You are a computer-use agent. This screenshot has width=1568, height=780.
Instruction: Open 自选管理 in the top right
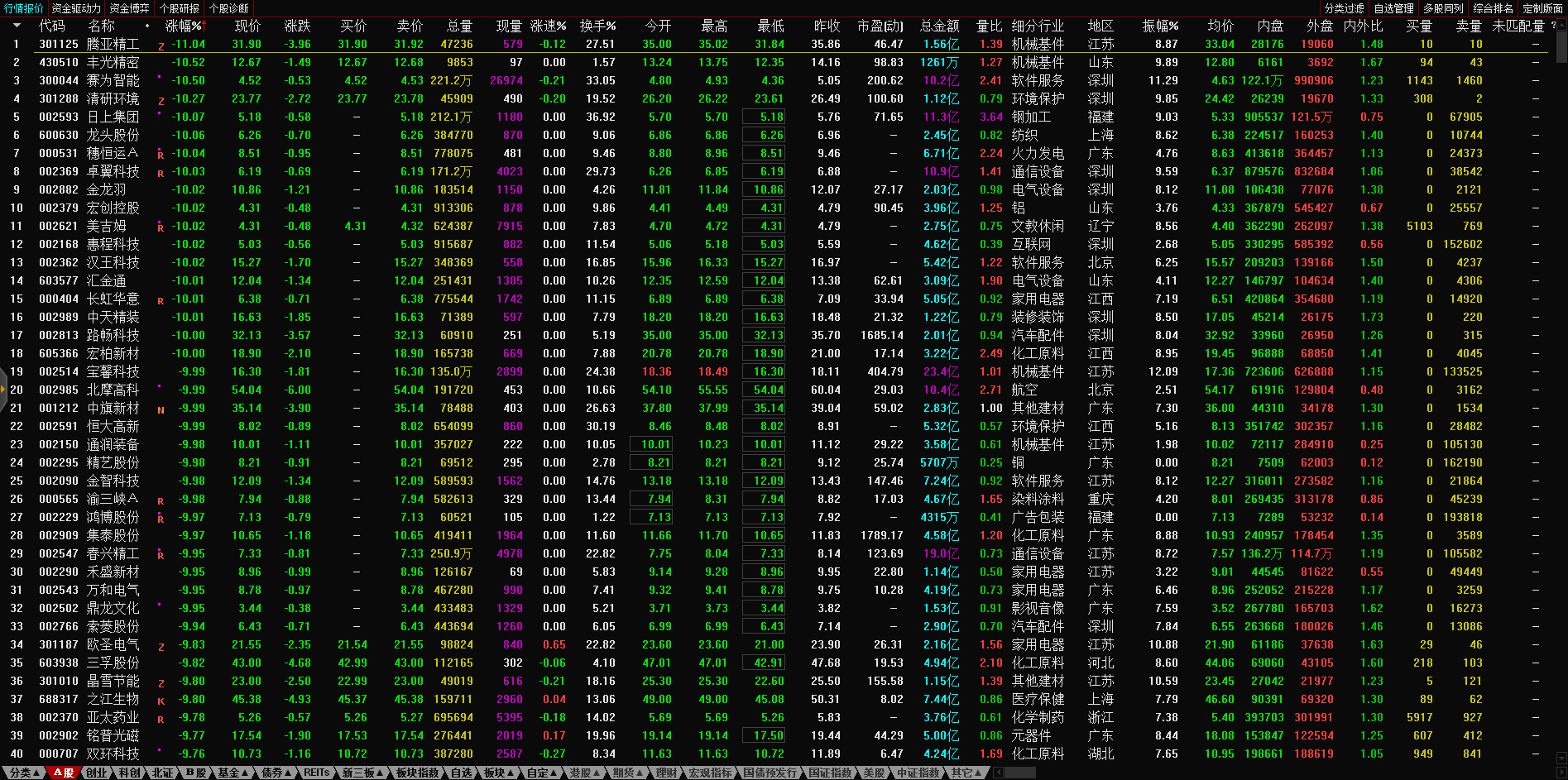[x=1393, y=8]
